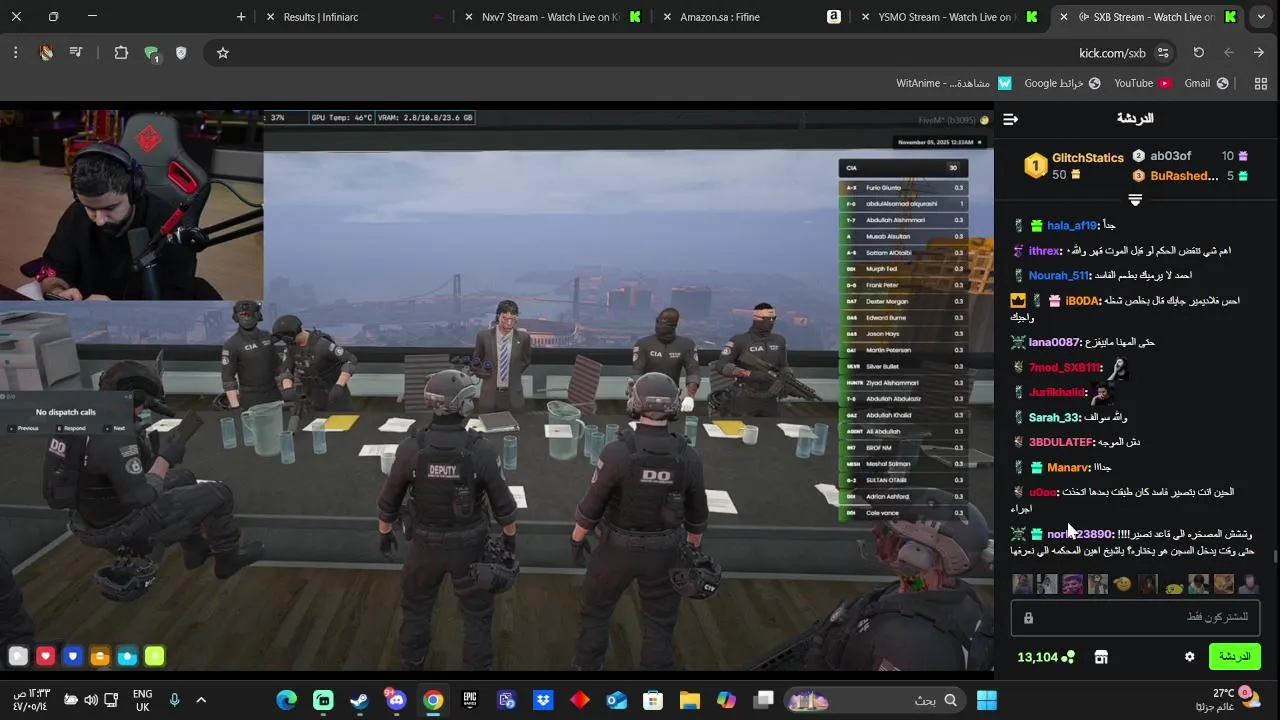Click username iBODA in chat
1280x720 pixels.
(x=1082, y=301)
